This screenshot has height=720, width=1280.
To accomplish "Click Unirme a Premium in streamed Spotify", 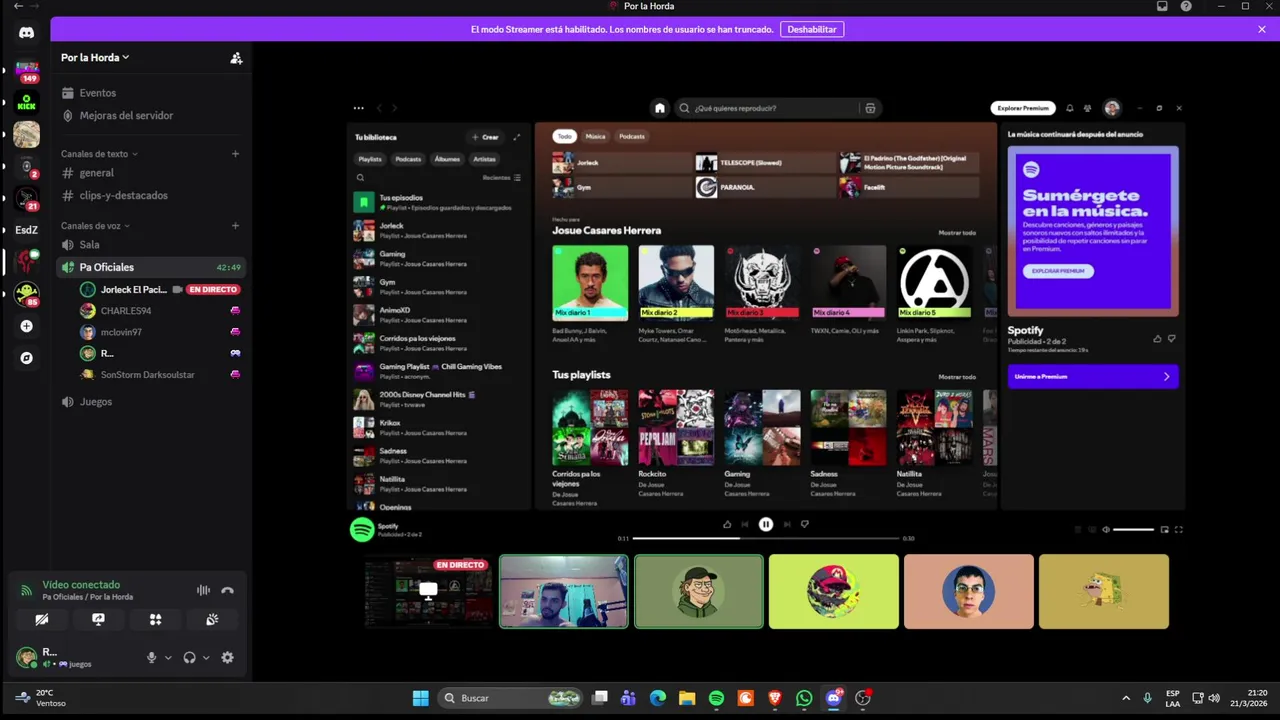I will pos(1093,377).
